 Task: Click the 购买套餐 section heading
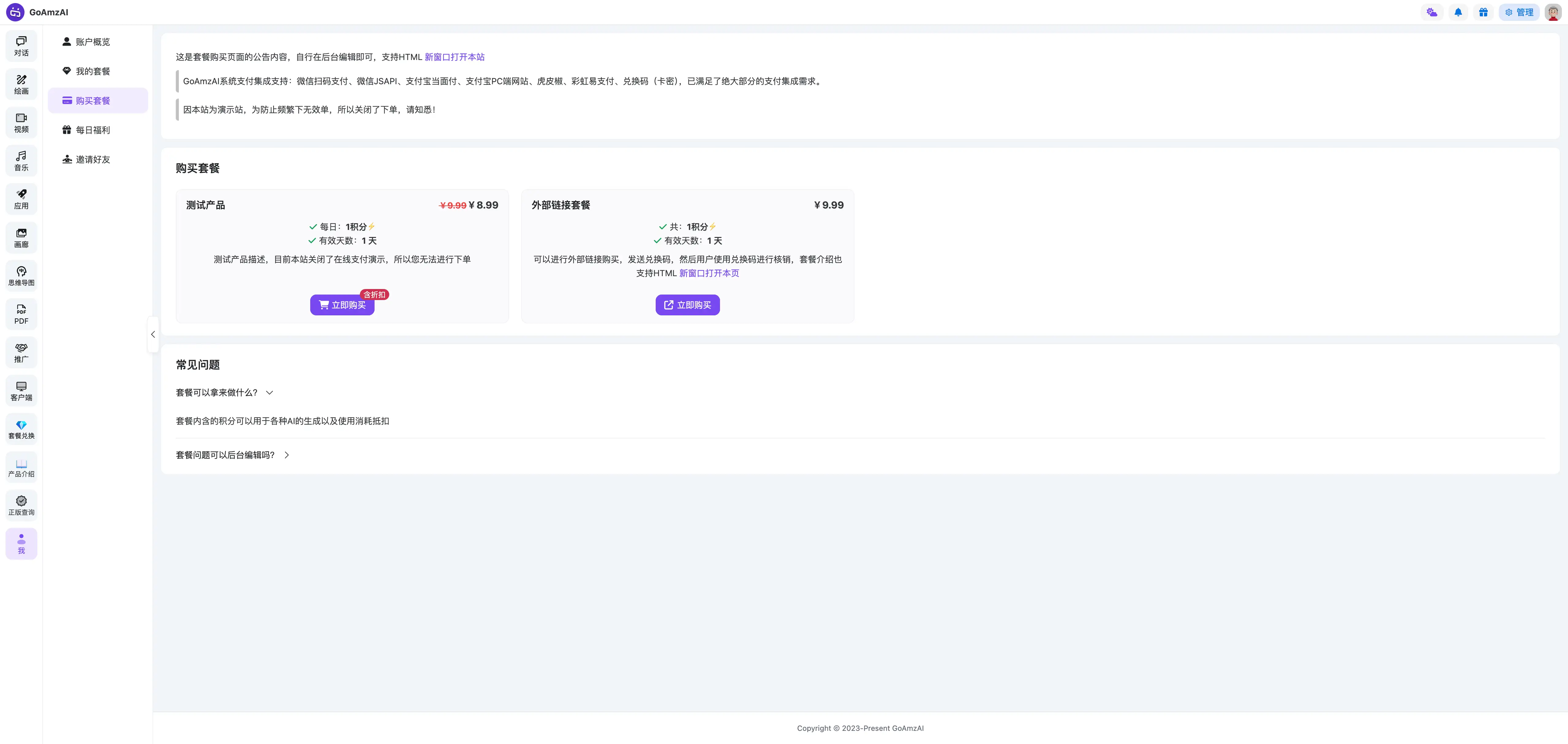198,168
